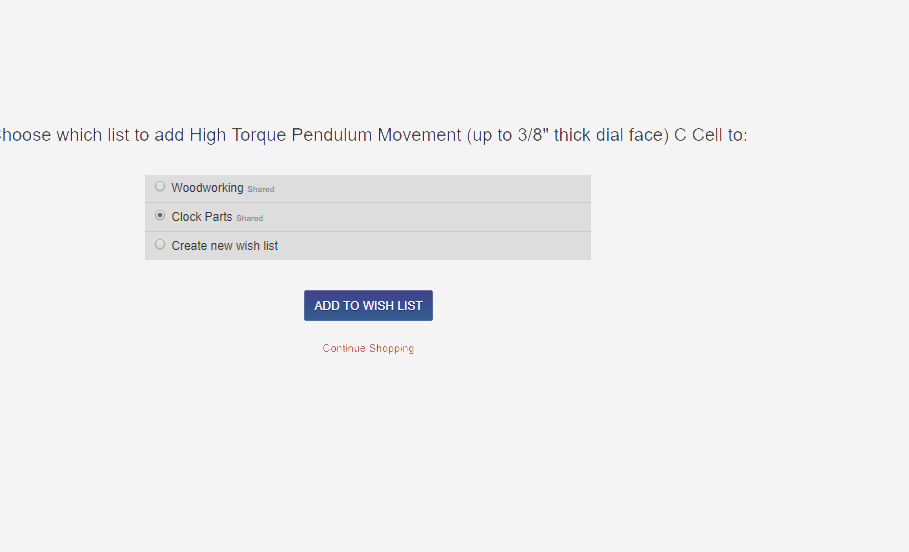
Task: Select the Woodworking radio button
Action: pyautogui.click(x=160, y=187)
